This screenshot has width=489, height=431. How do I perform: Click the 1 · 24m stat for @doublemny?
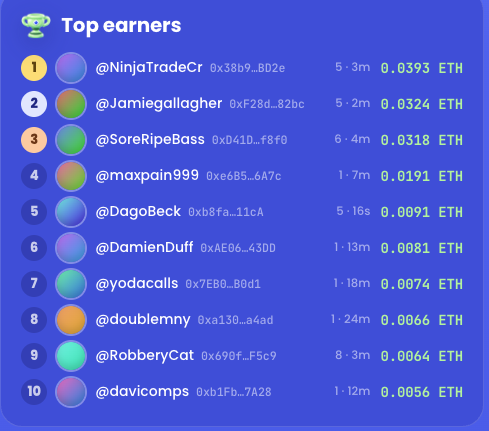350,319
